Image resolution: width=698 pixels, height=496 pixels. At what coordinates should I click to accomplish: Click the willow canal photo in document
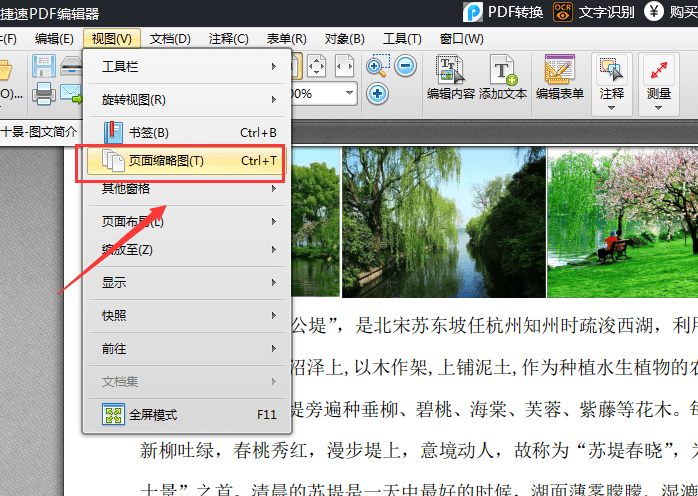coord(443,222)
